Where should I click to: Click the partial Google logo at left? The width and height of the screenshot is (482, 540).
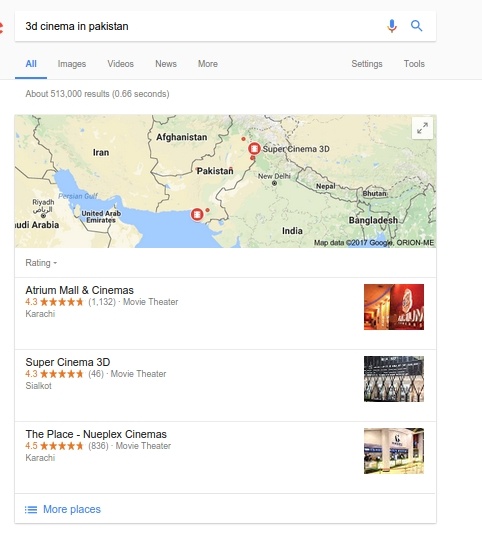[x=1, y=28]
